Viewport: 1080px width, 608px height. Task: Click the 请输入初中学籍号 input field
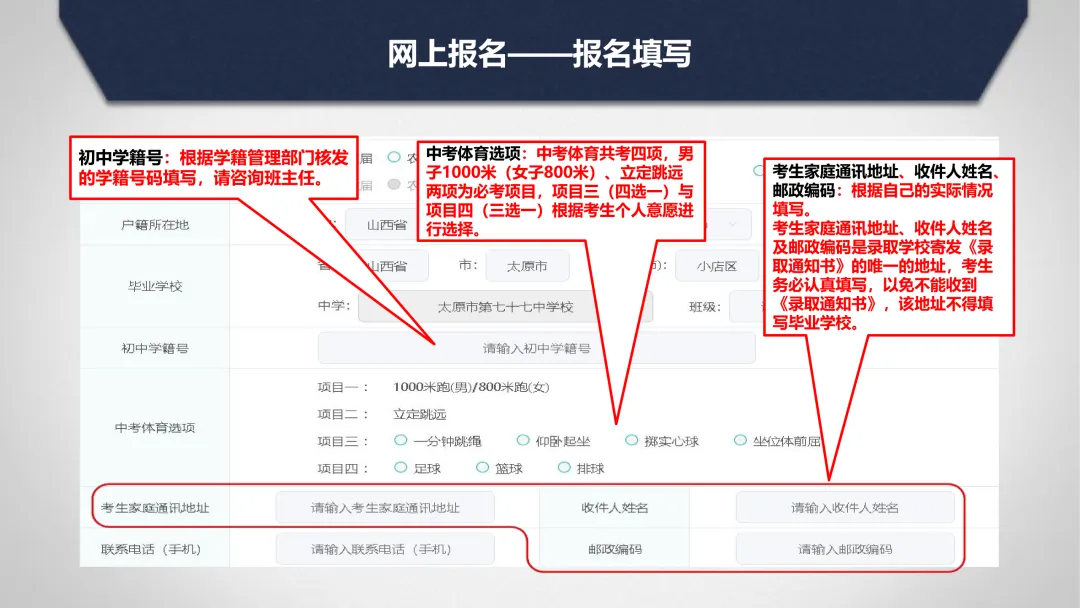(x=536, y=347)
